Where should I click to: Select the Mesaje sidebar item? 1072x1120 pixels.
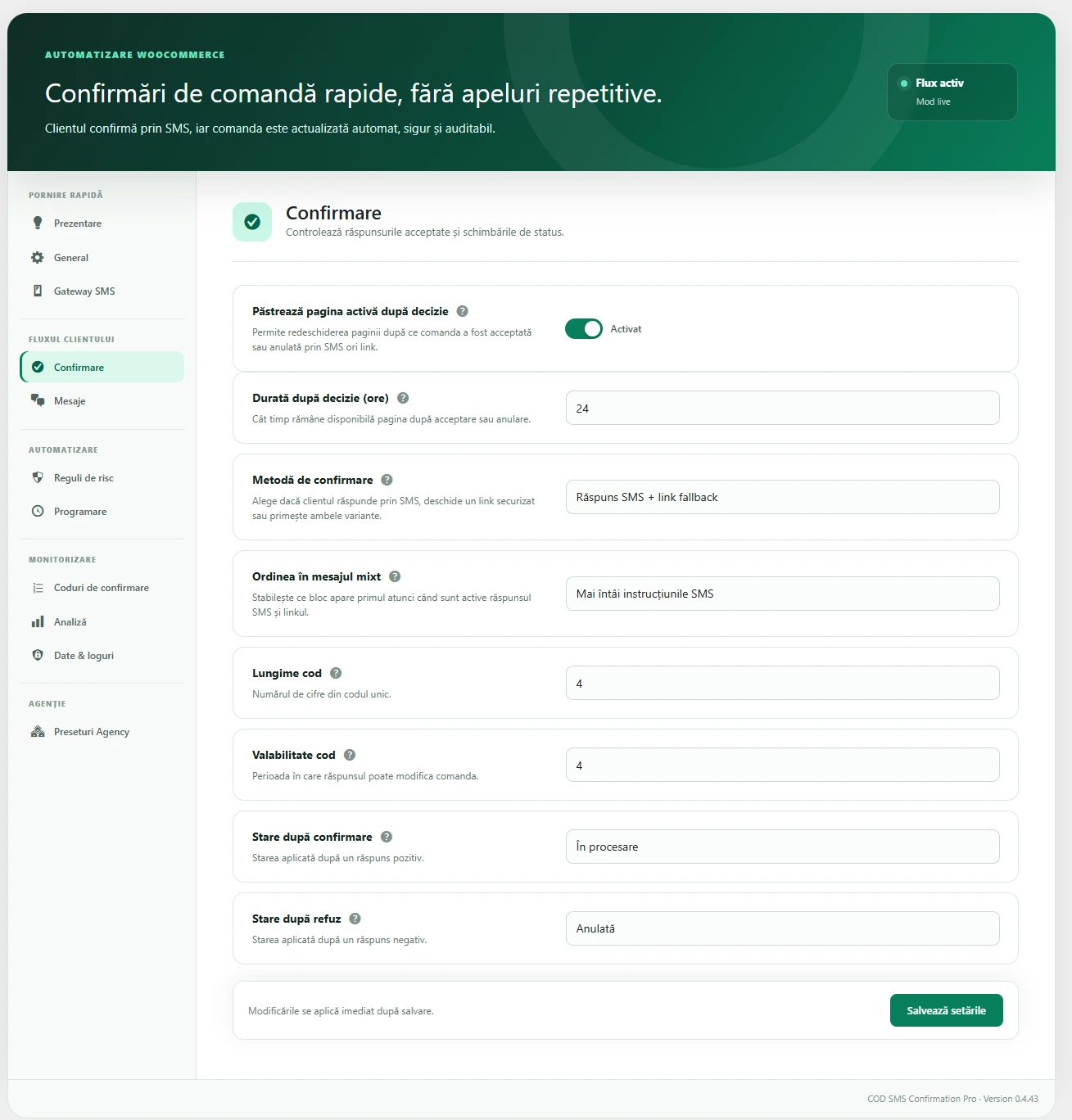point(102,400)
